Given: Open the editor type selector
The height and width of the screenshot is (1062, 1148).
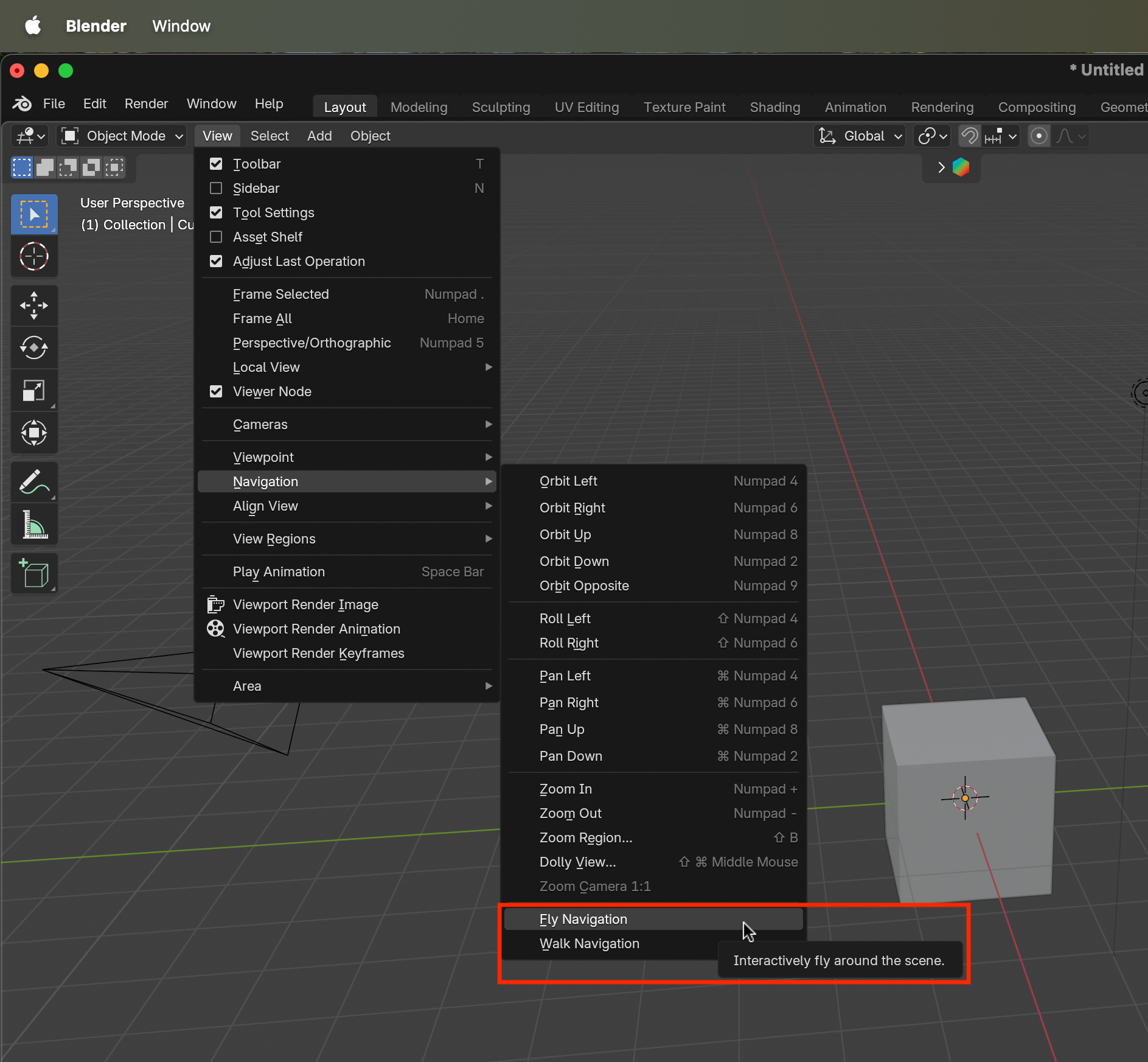Looking at the screenshot, I should (x=30, y=136).
